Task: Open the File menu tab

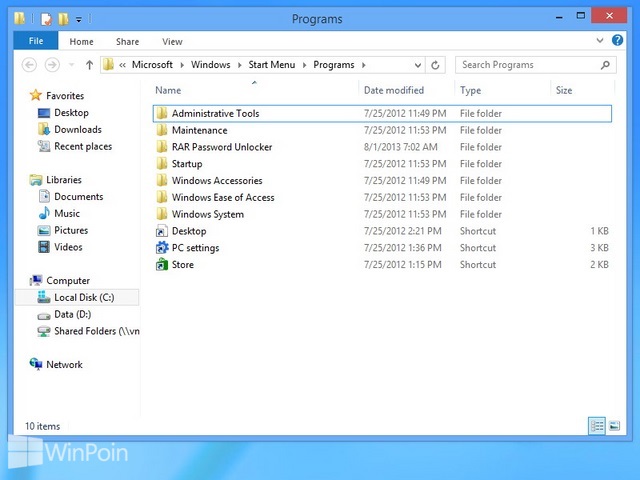Action: pos(36,41)
